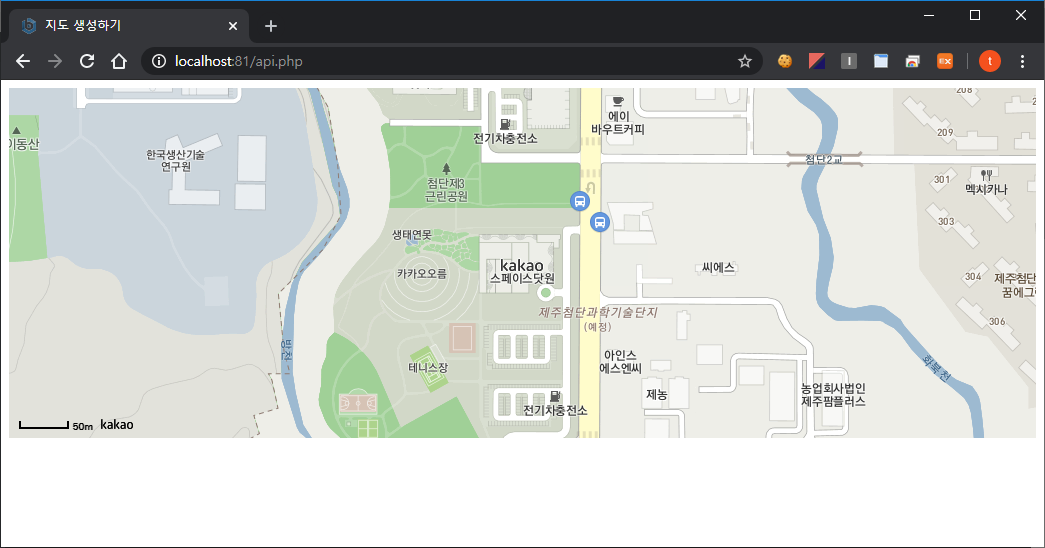Select the 지도 생성하기 tab
Image resolution: width=1045 pixels, height=548 pixels.
tap(129, 26)
